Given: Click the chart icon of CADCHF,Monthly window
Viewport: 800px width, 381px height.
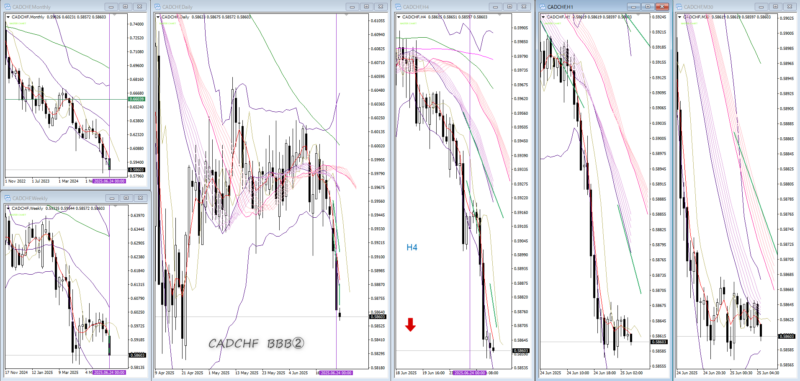Looking at the screenshot, I should tap(8, 7).
